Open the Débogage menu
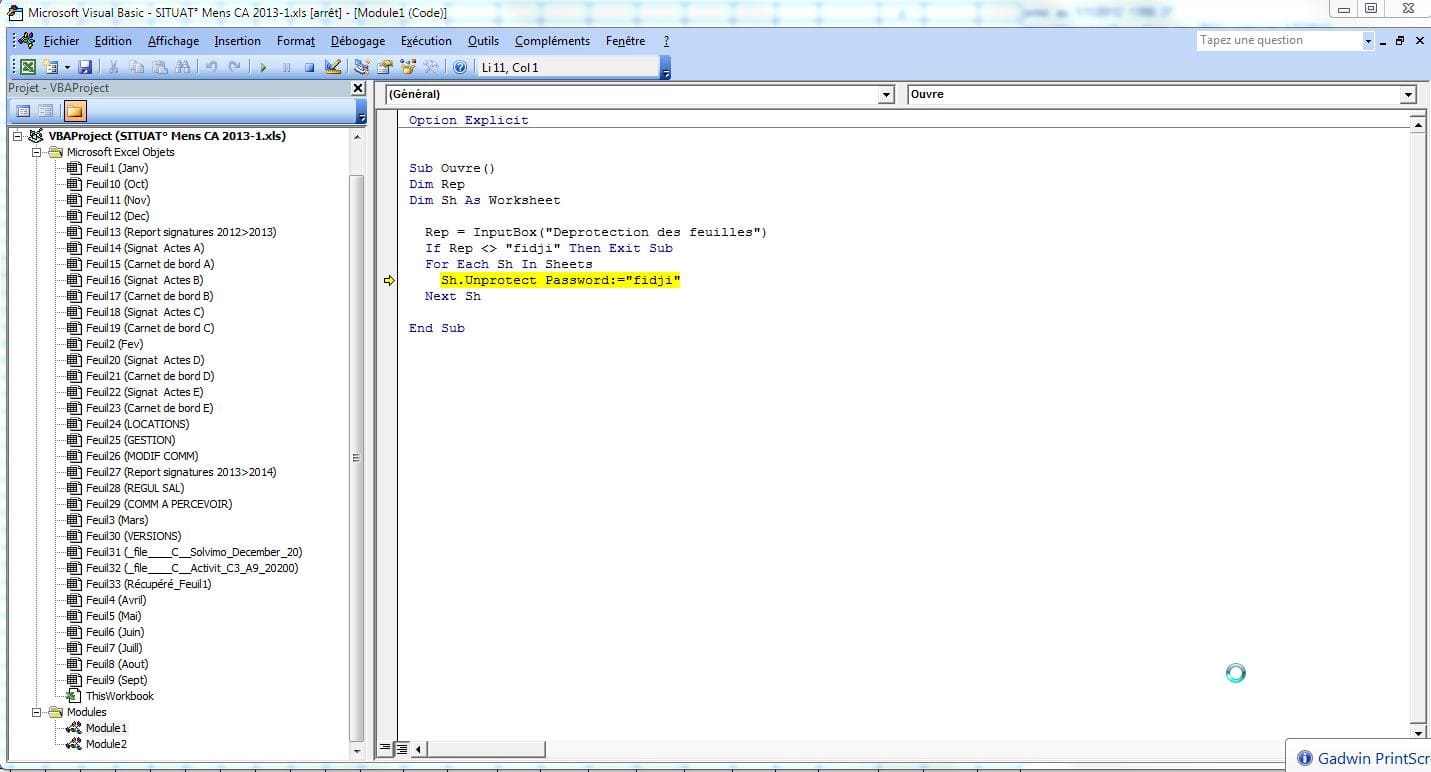This screenshot has width=1431, height=772. pyautogui.click(x=357, y=41)
